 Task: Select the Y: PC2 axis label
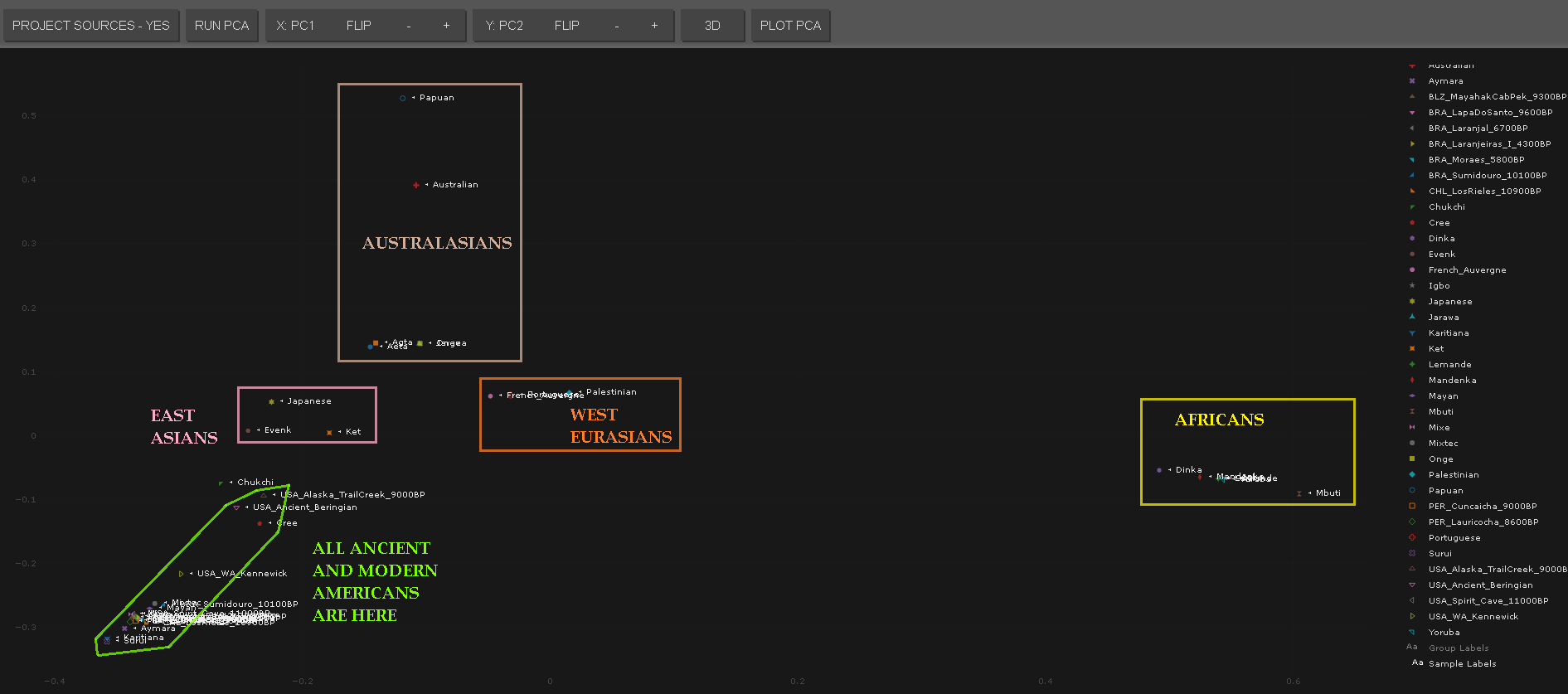click(503, 26)
